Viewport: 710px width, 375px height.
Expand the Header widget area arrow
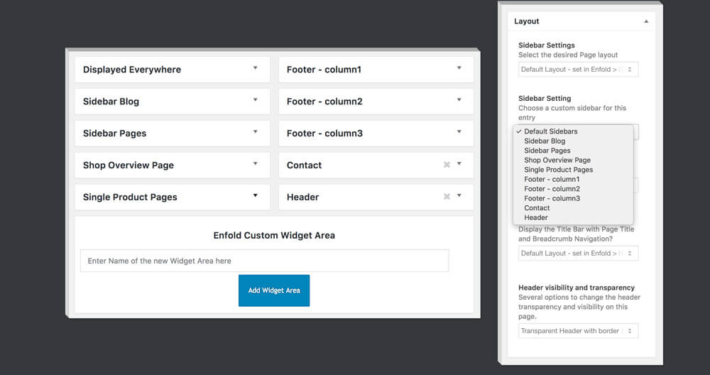[459, 195]
